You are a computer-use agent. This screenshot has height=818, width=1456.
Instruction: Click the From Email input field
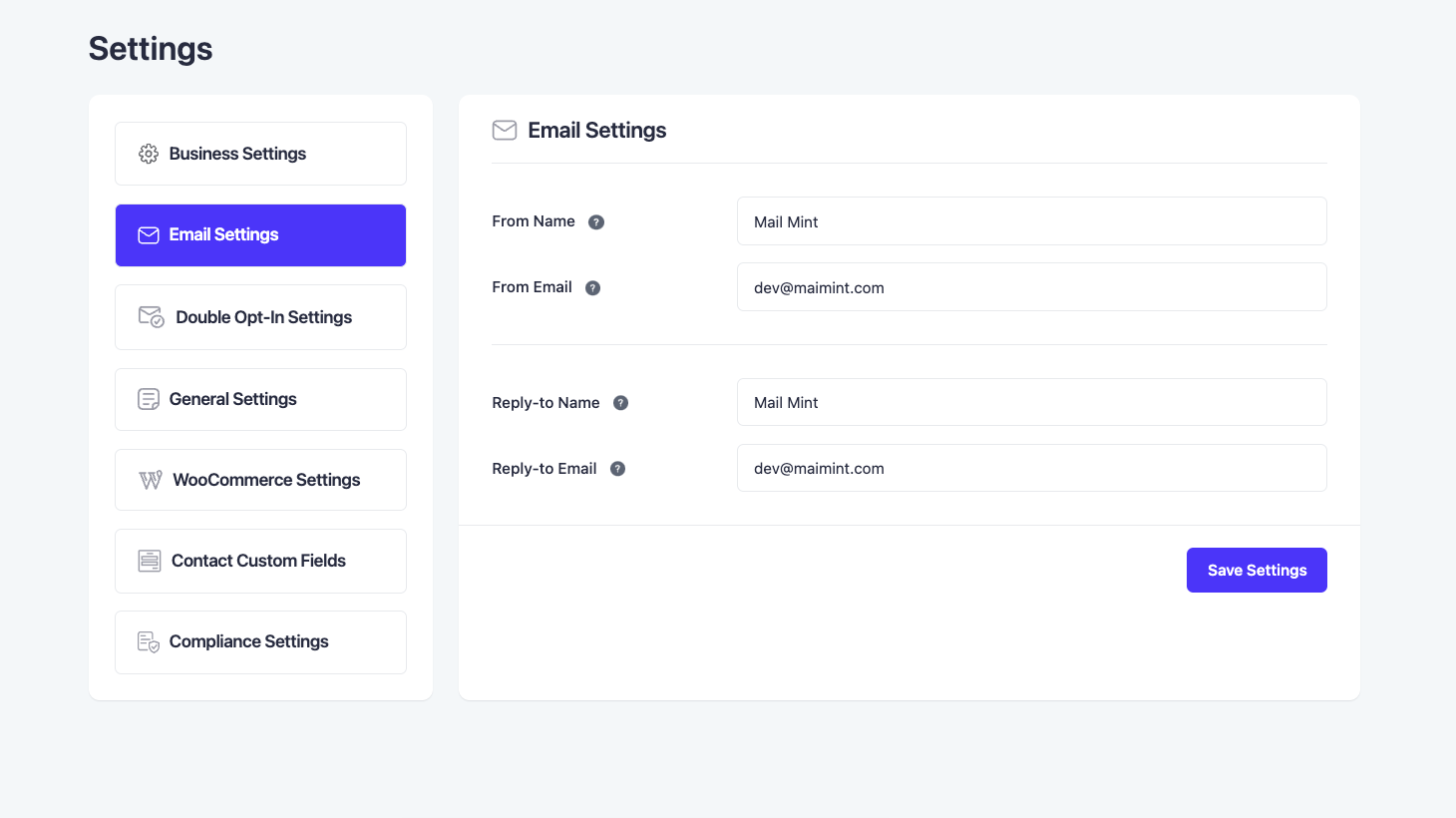1032,287
